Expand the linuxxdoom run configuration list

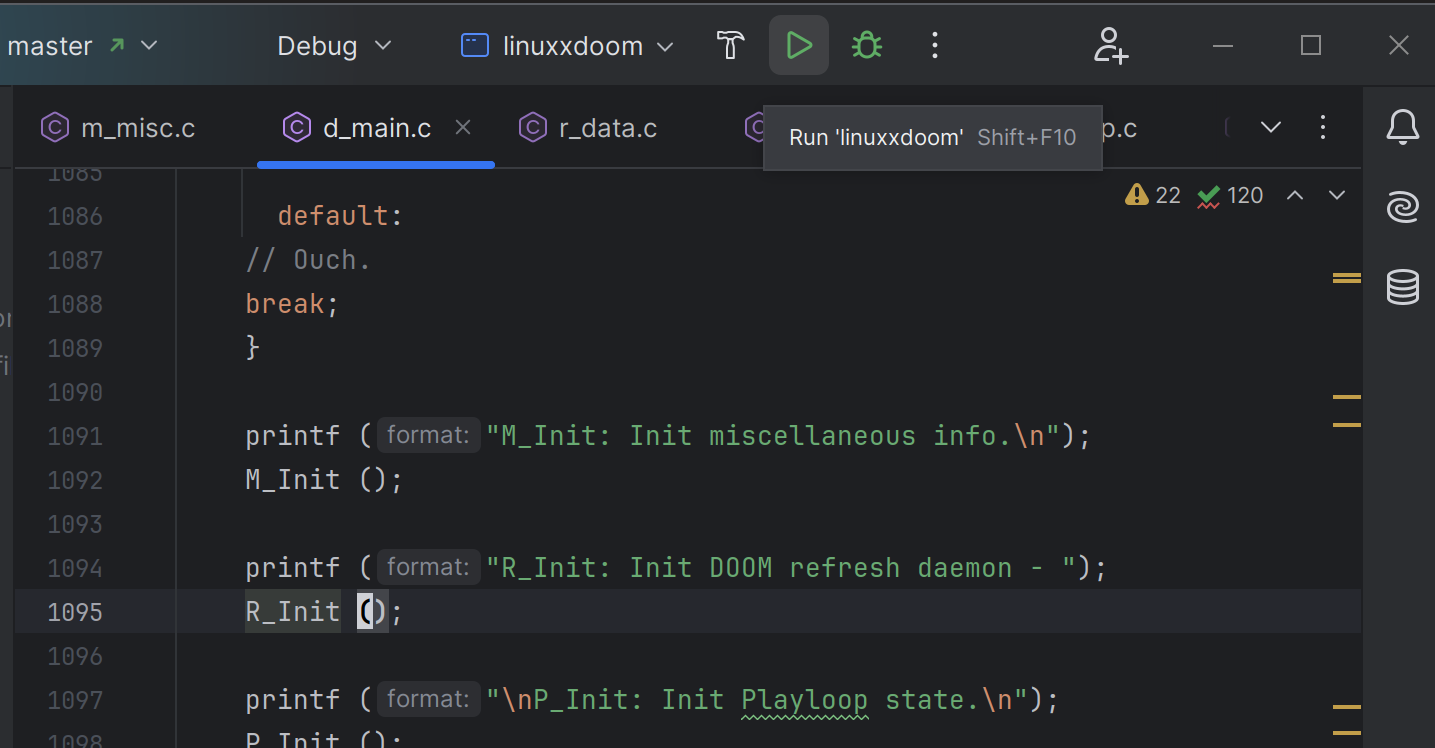pyautogui.click(x=666, y=45)
